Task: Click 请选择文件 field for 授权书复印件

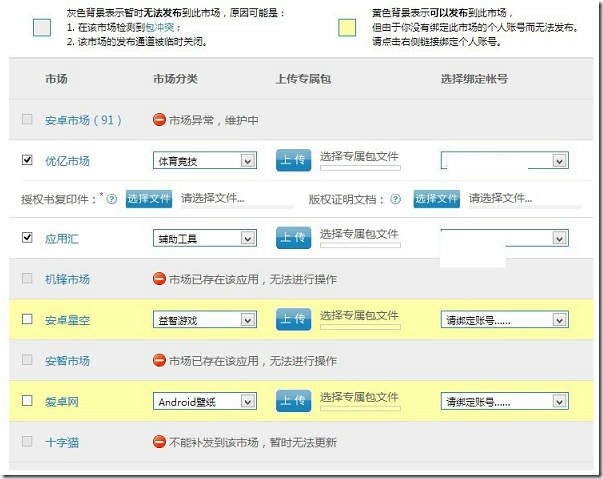Action: coord(237,199)
